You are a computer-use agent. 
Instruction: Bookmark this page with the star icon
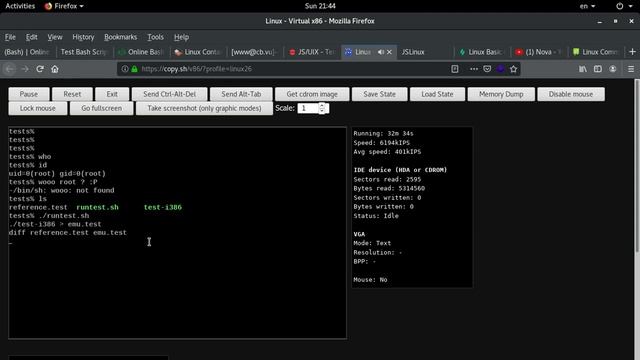[513, 69]
